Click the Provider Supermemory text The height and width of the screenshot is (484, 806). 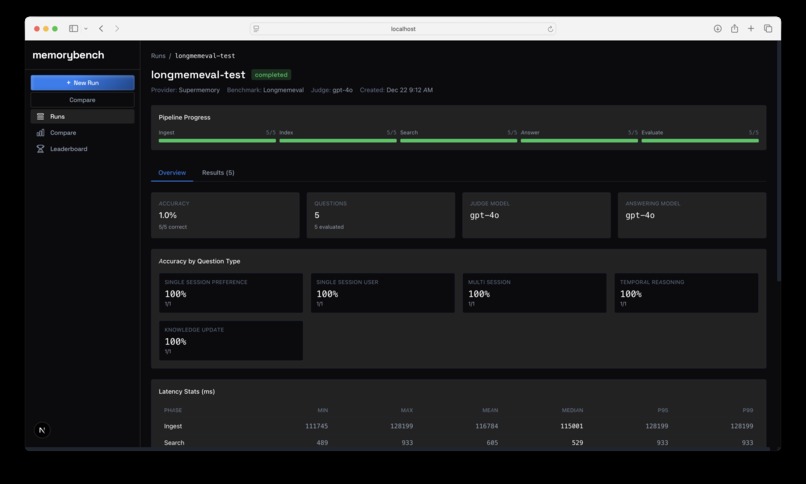(x=185, y=90)
